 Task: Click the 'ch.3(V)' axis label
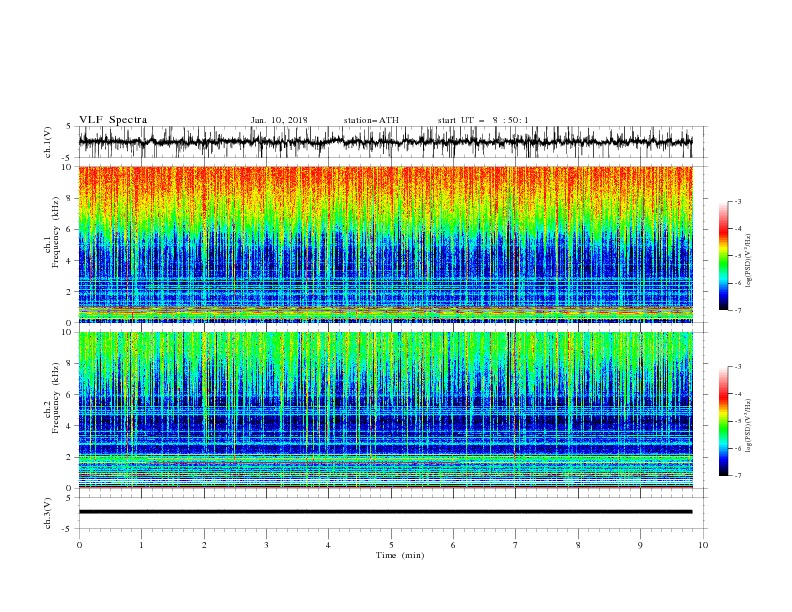point(48,513)
